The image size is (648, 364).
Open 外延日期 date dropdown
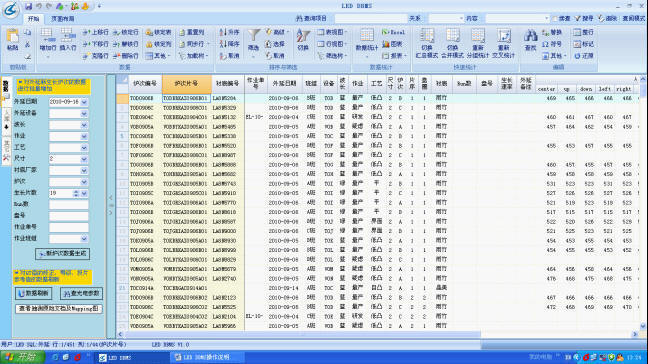(84, 102)
